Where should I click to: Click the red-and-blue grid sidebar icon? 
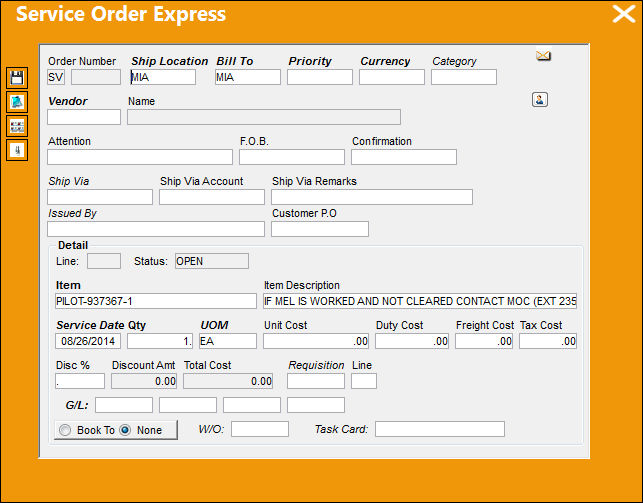(17, 126)
